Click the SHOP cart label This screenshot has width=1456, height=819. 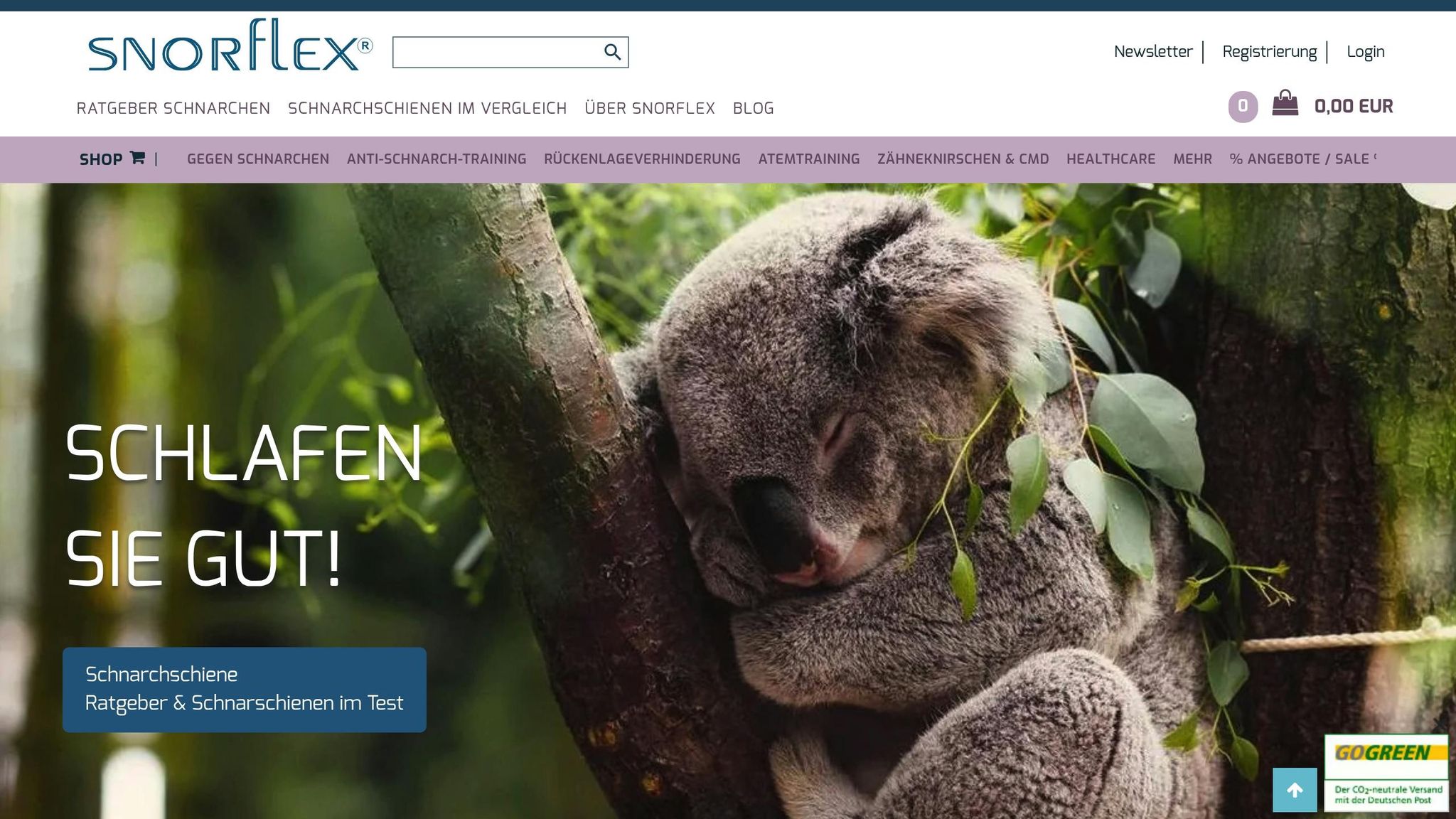(101, 159)
